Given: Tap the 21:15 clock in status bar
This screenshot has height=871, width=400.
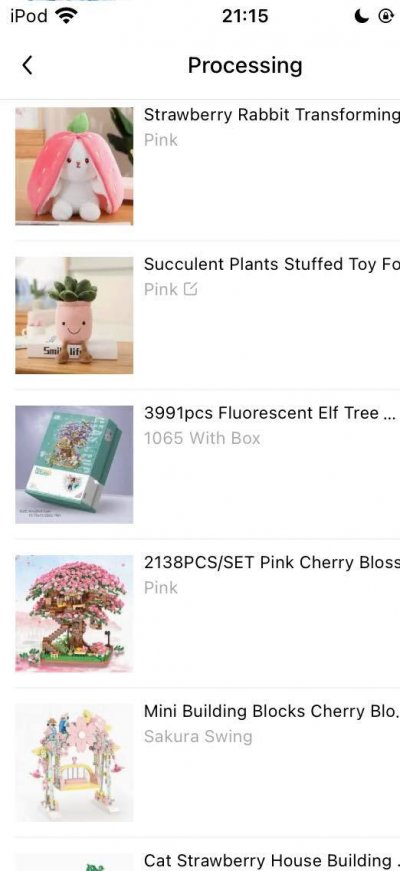Looking at the screenshot, I should [x=245, y=17].
